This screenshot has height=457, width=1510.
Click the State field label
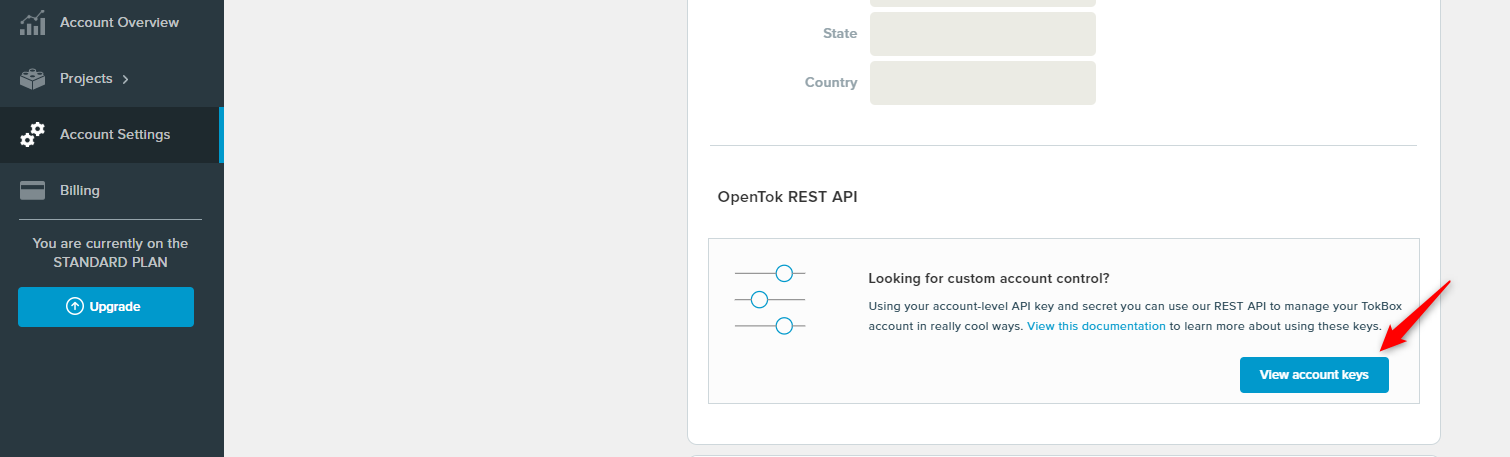coord(840,34)
